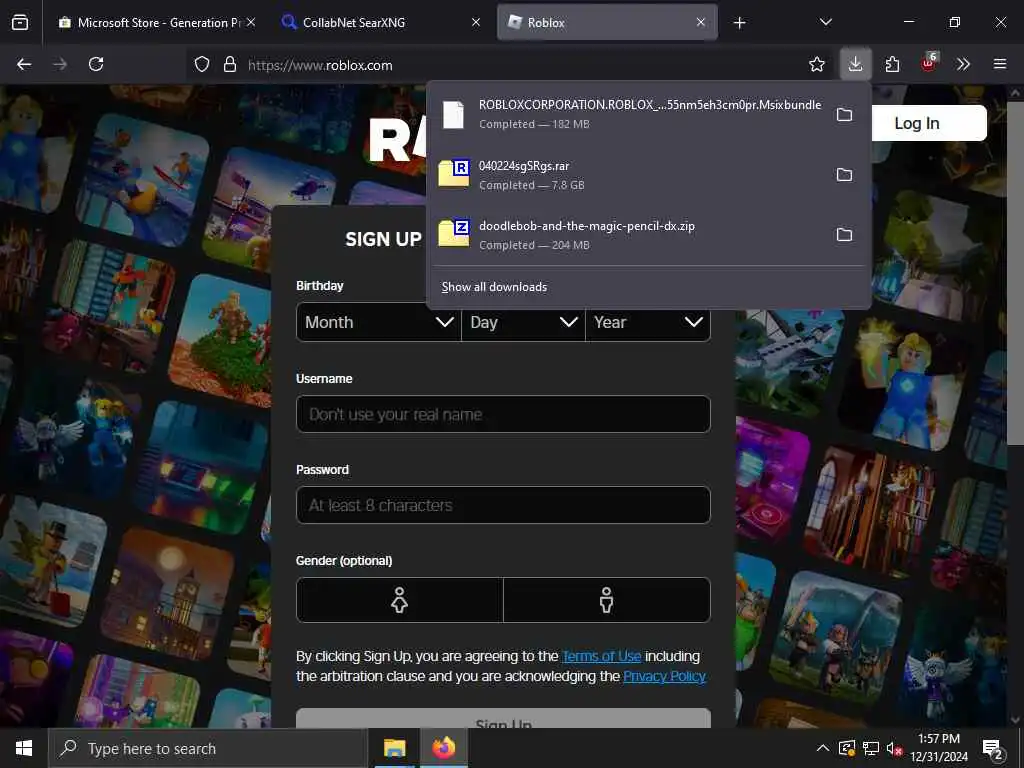1024x768 pixels.
Task: Show more tools overflow chevrons
Action: 963,64
